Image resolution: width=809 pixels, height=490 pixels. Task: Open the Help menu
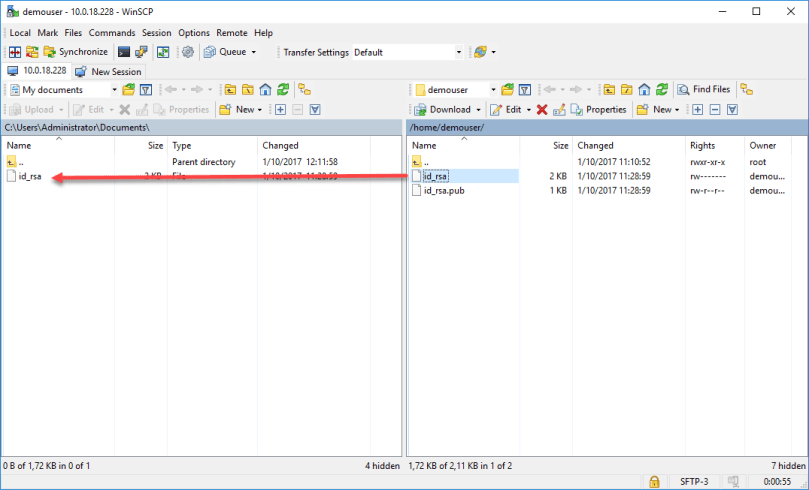263,33
